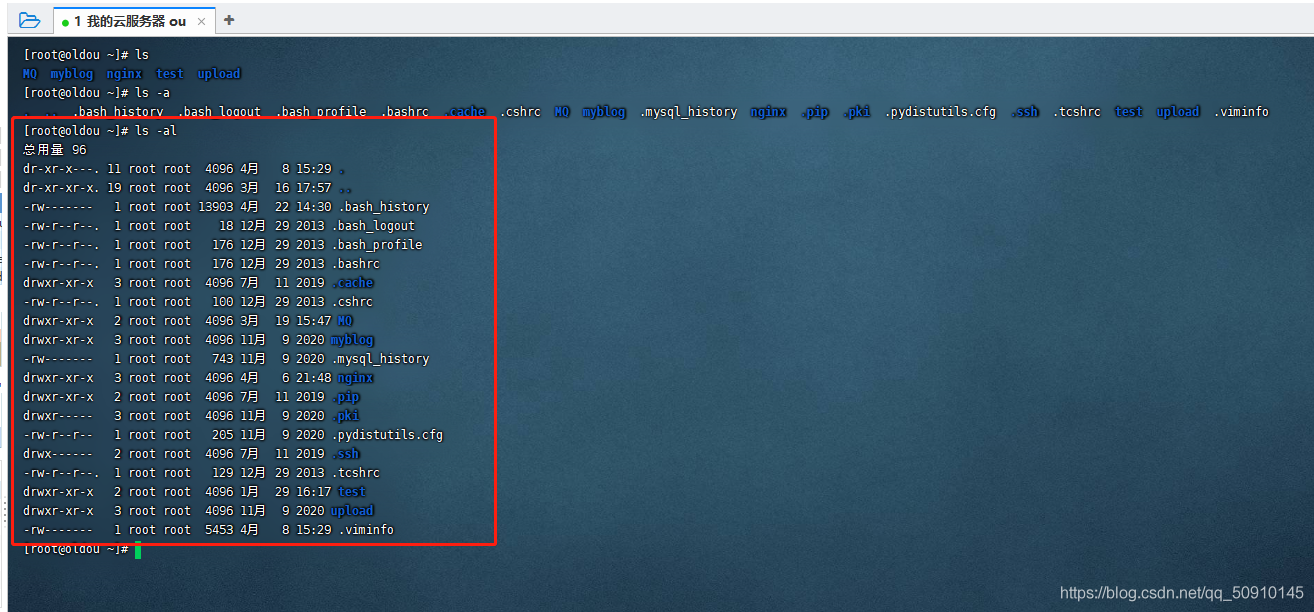Click the file size value 205
This screenshot has height=612, width=1314.
[x=222, y=435]
